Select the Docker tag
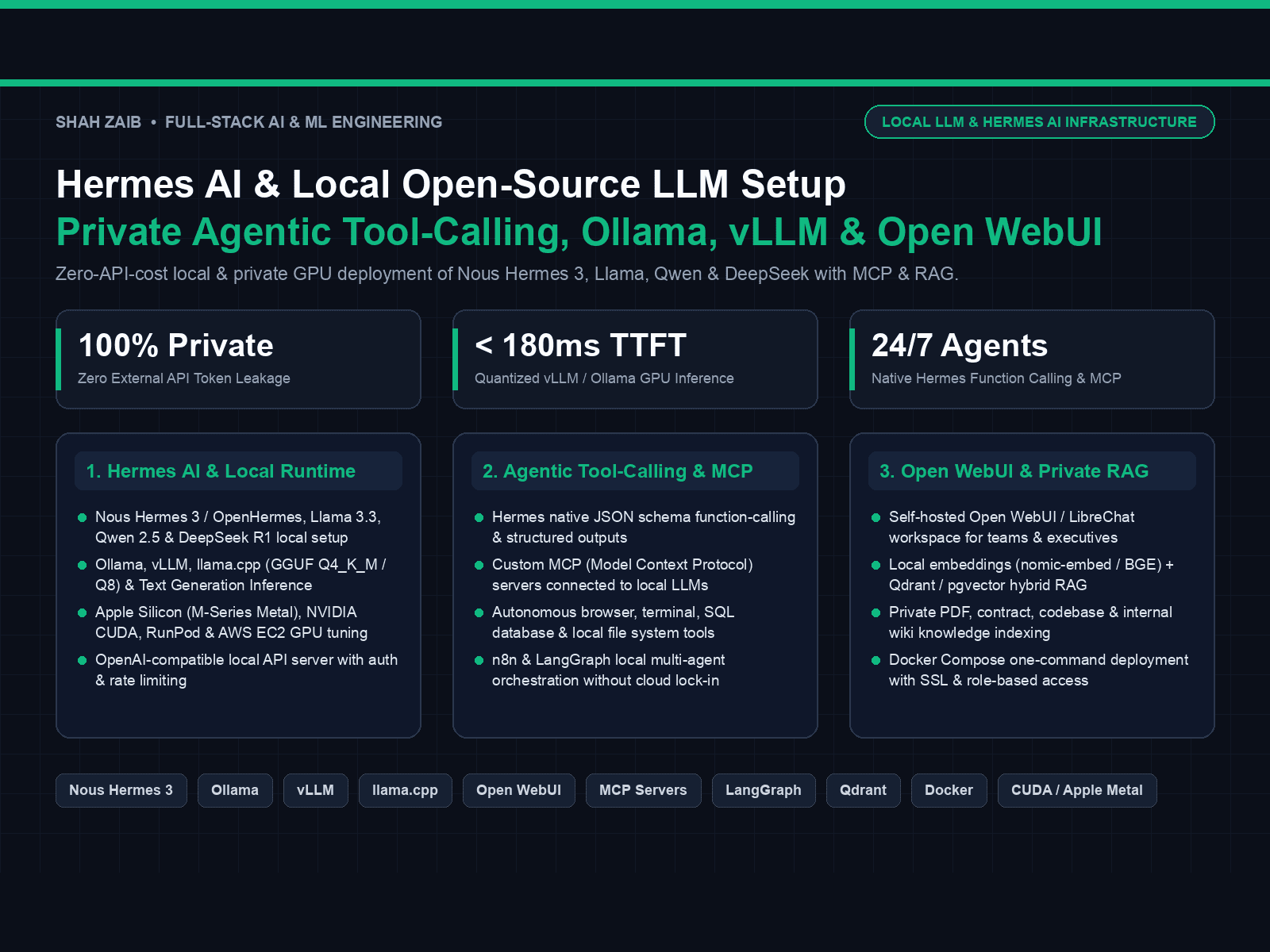The image size is (1270, 952). point(949,790)
